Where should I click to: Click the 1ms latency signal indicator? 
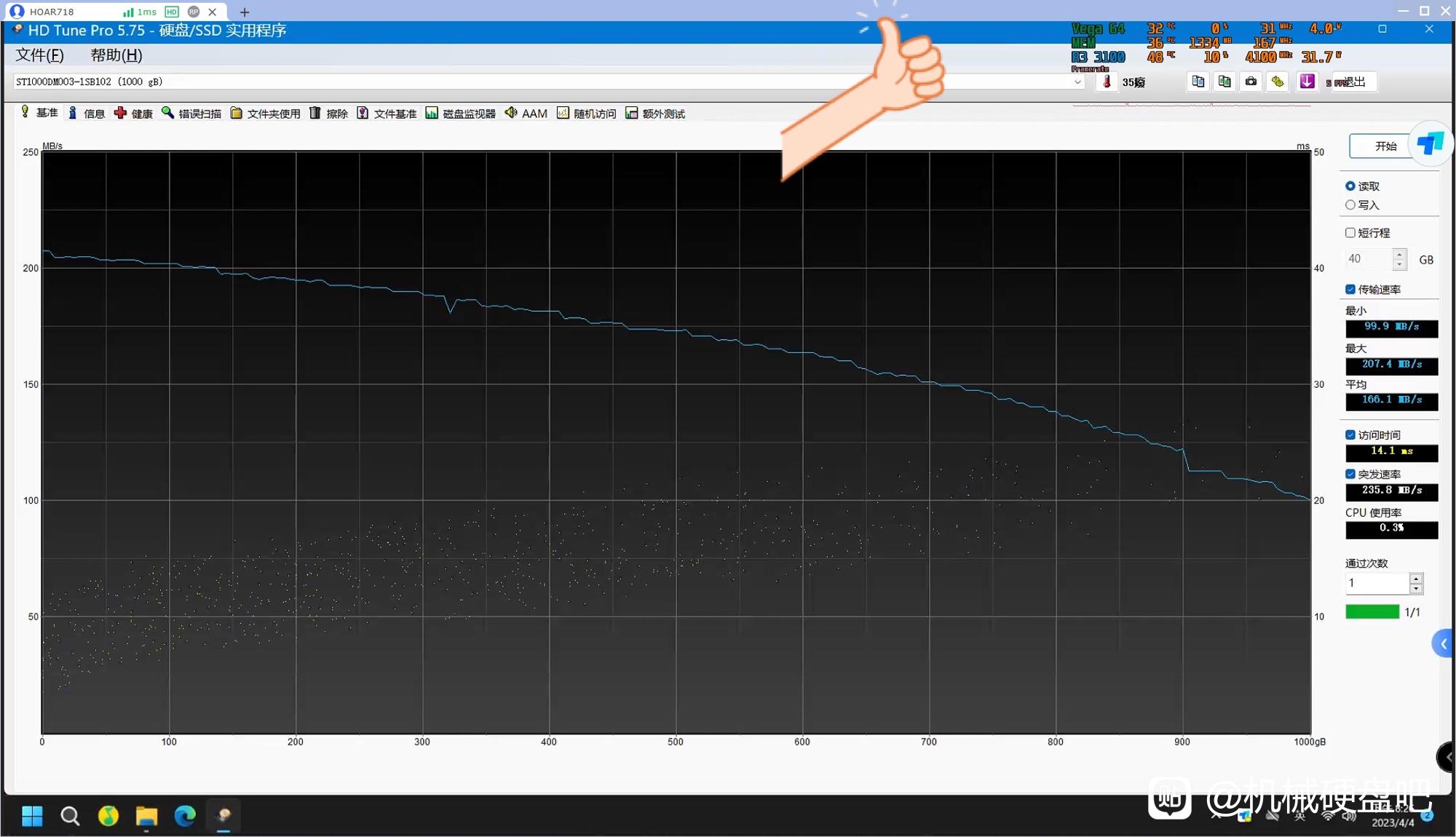click(x=140, y=12)
